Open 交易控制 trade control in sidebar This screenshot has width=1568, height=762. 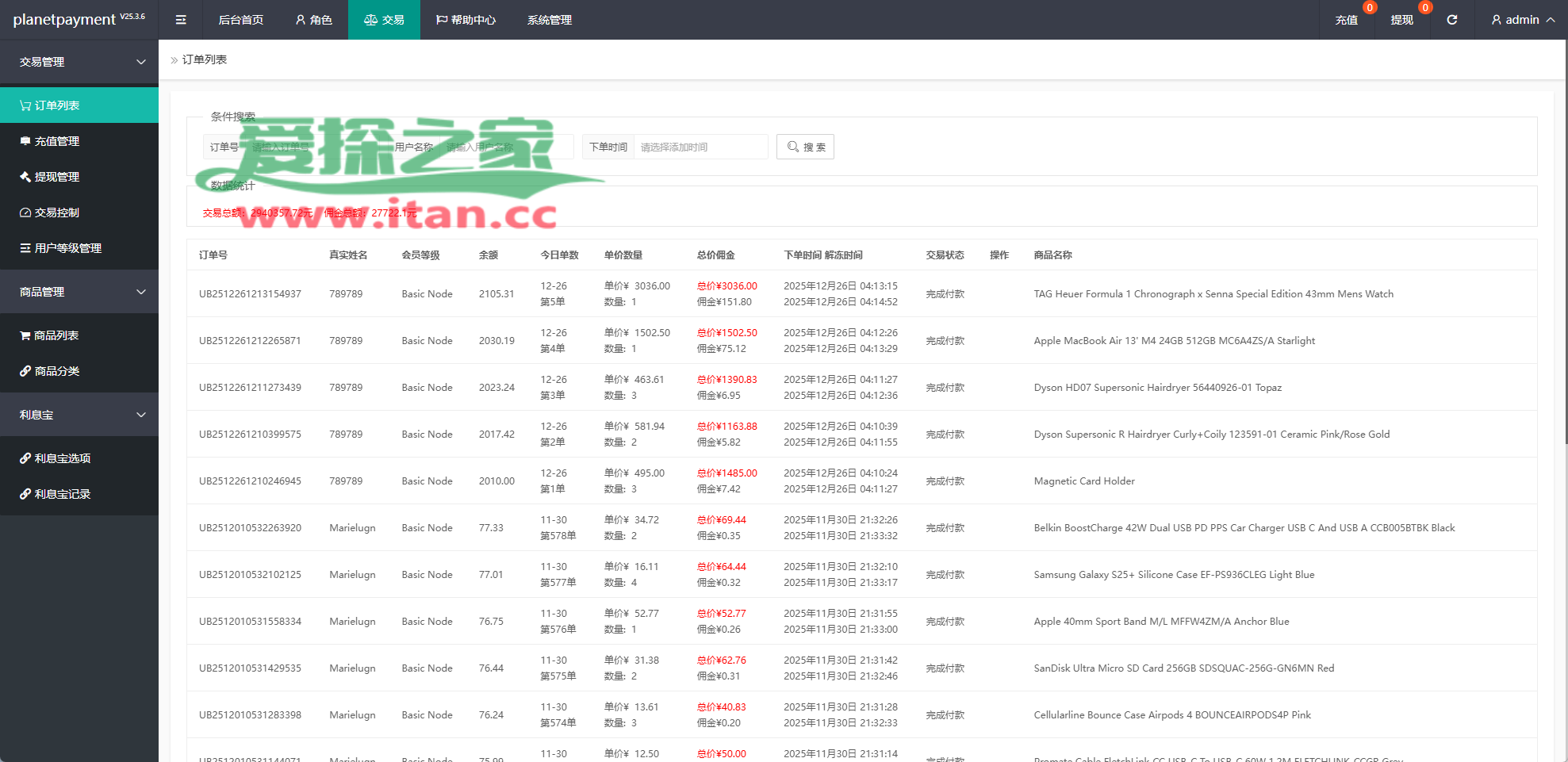point(57,213)
